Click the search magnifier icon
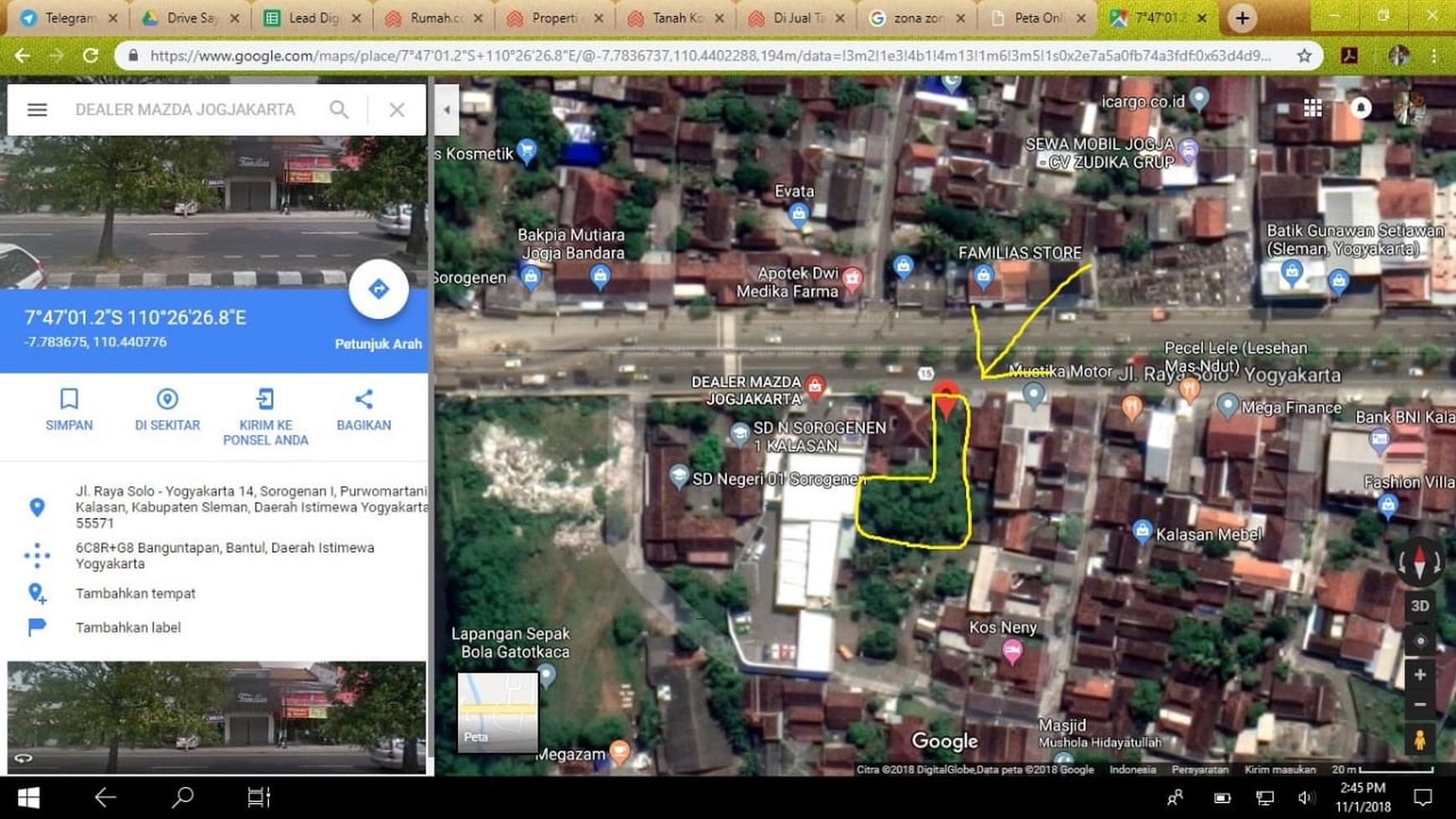Screen dimensions: 1456x819 339,110
